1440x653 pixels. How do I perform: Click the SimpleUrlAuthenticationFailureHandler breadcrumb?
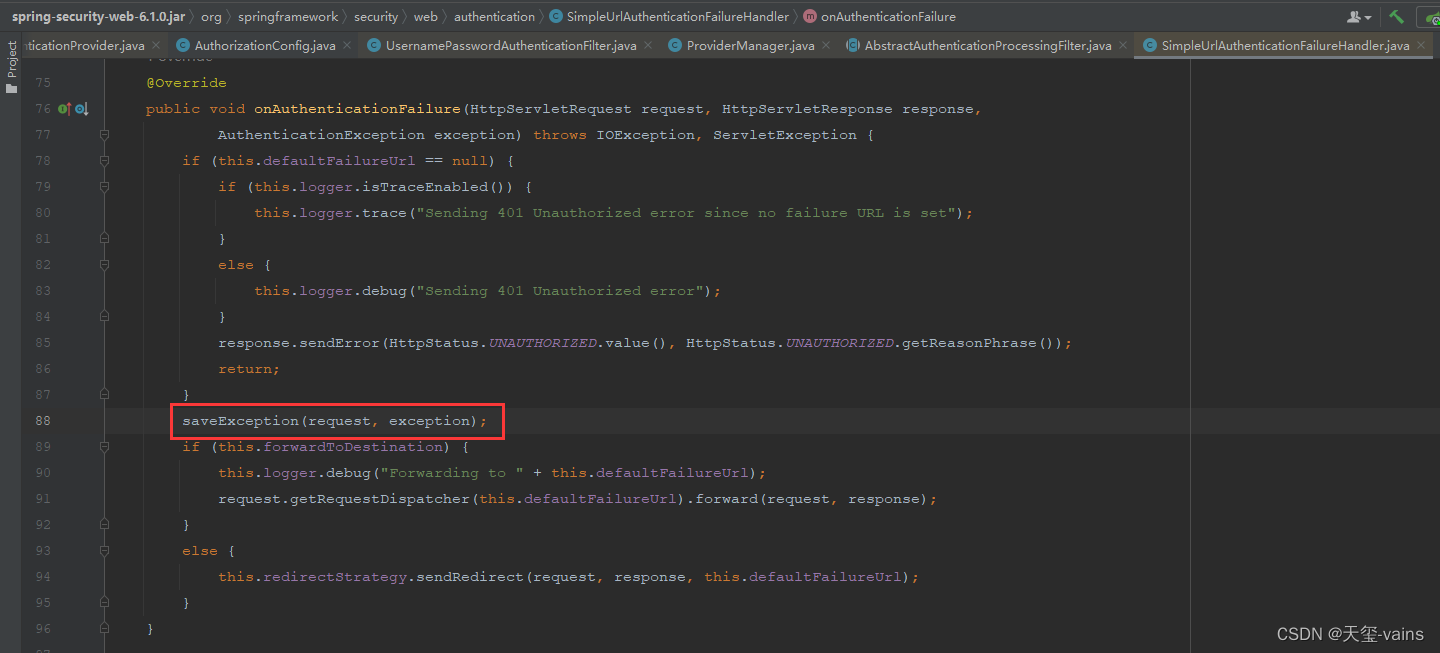pyautogui.click(x=678, y=17)
